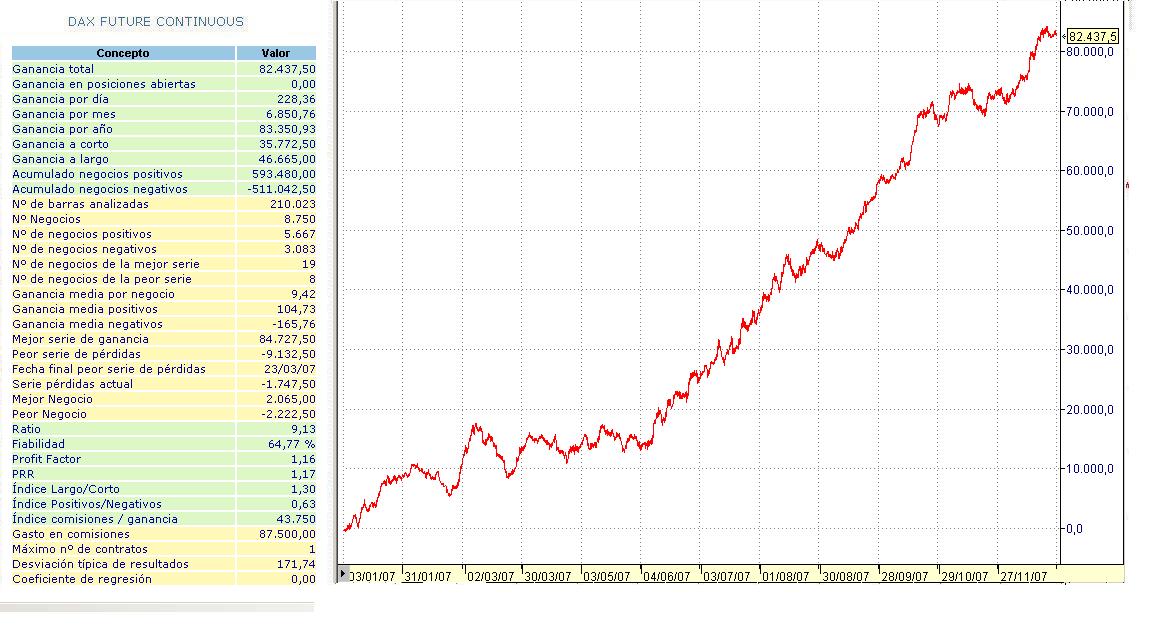Click the chart scroll arrow at bottom-left
The height and width of the screenshot is (625, 1150).
click(343, 573)
